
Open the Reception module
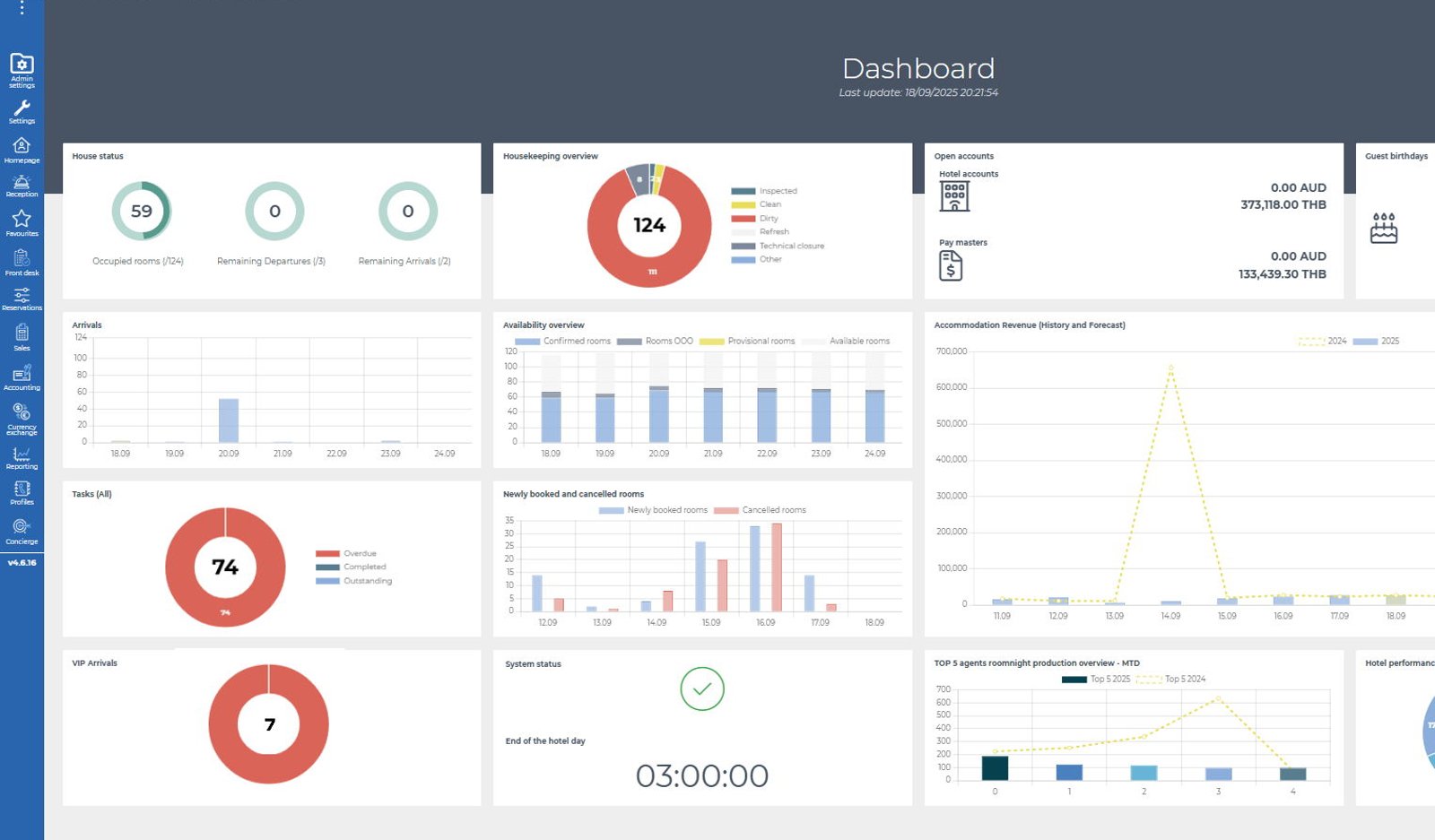pos(22,186)
